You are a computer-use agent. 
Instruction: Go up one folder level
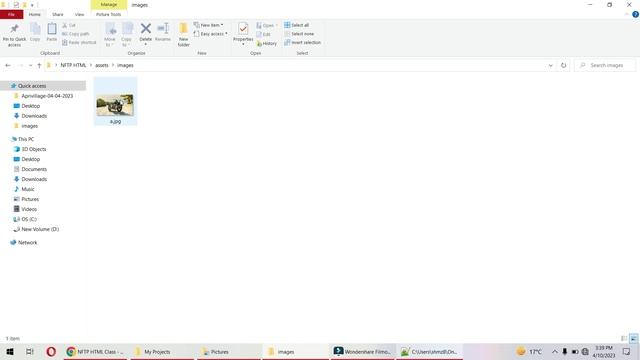(x=39, y=65)
